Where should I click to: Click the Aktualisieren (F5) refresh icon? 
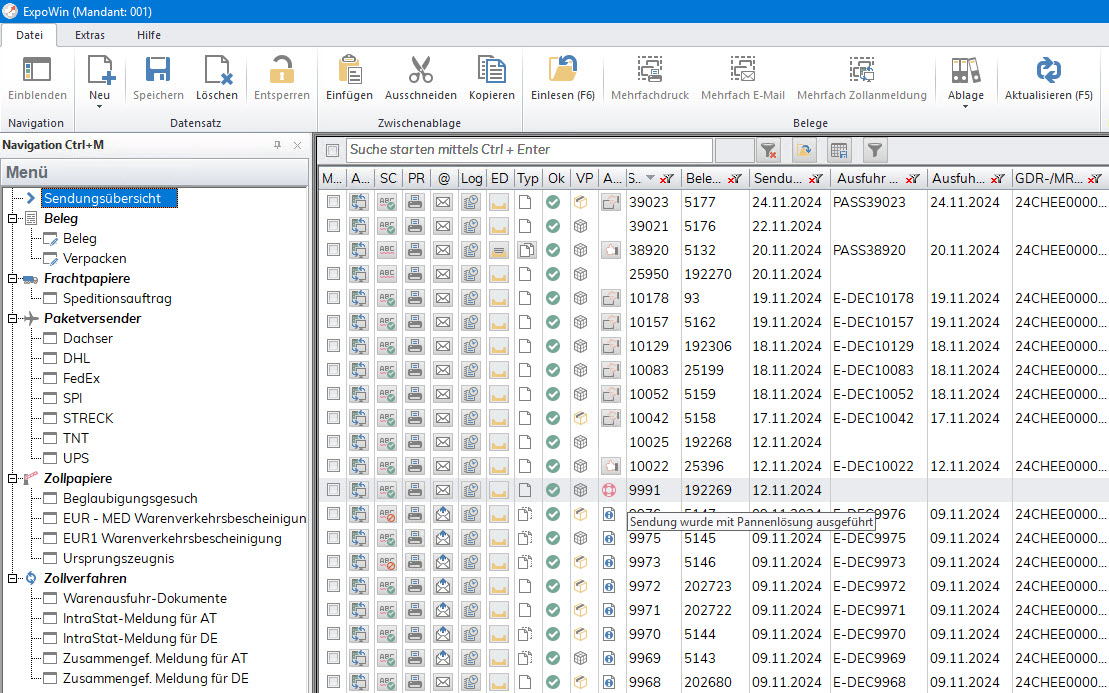1048,70
